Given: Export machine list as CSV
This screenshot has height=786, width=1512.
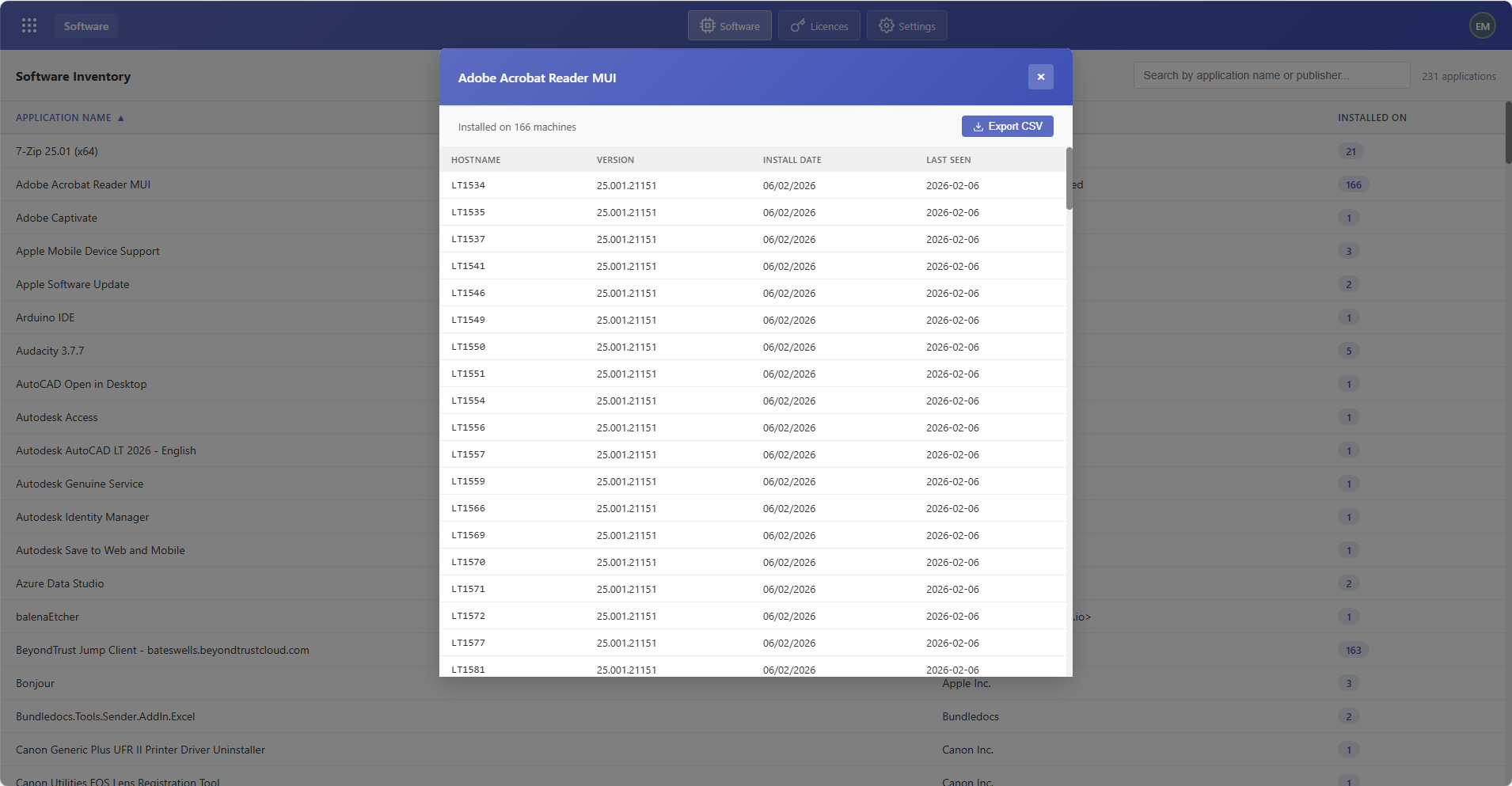Looking at the screenshot, I should coord(1007,127).
